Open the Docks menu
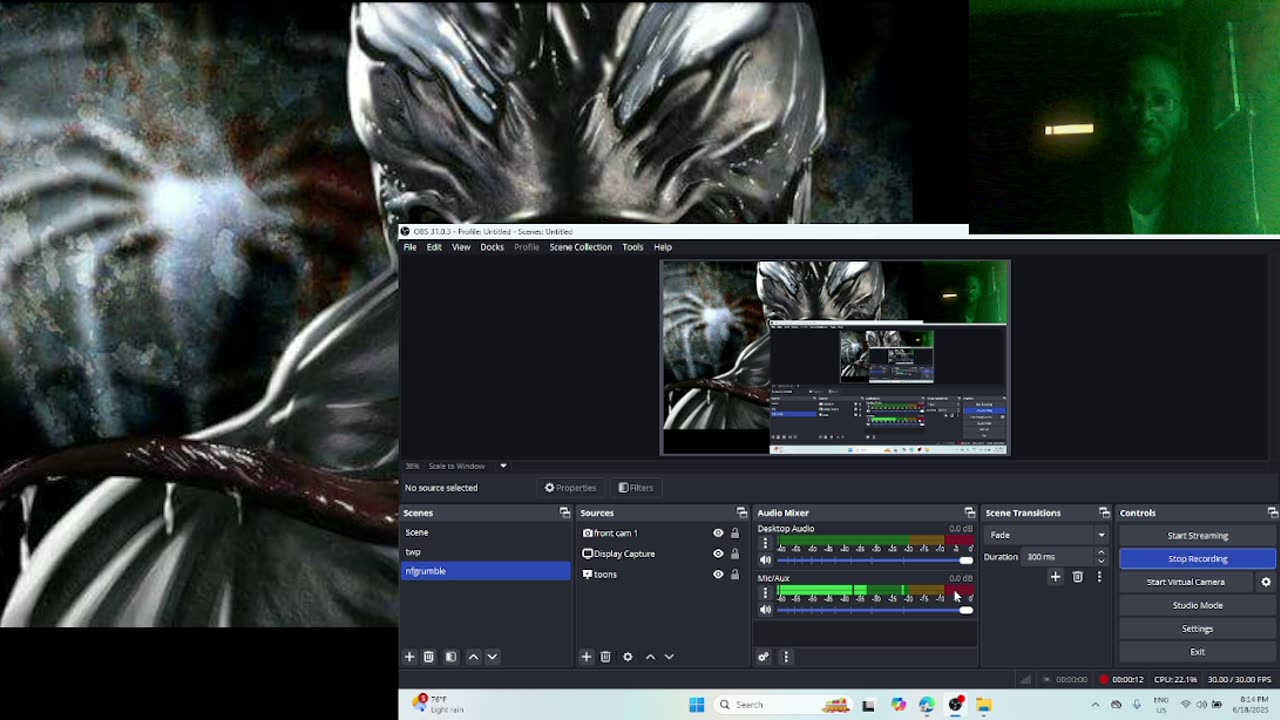This screenshot has height=720, width=1280. [x=492, y=247]
